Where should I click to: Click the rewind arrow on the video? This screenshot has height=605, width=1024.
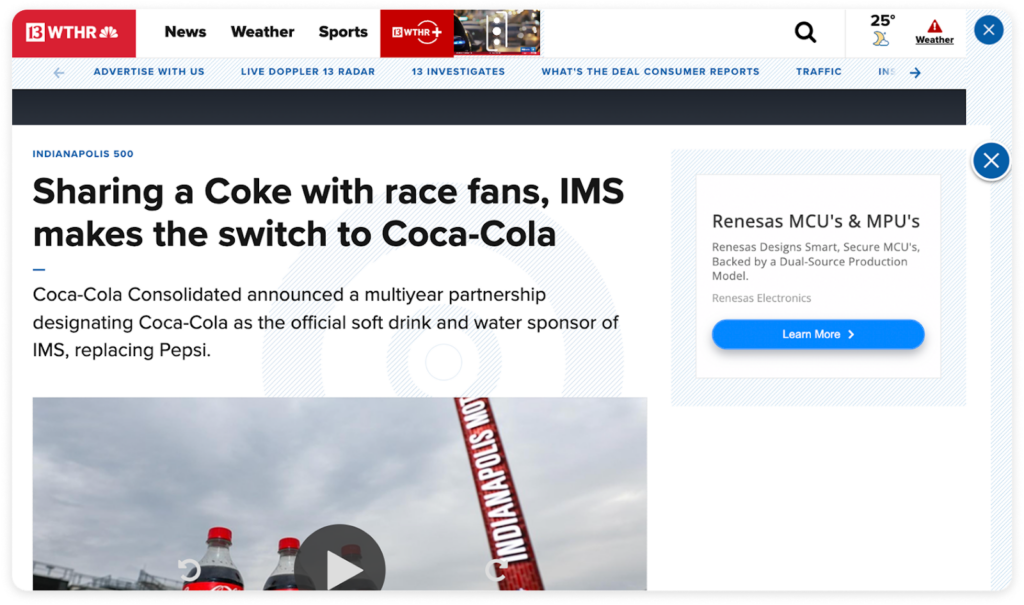(x=188, y=567)
